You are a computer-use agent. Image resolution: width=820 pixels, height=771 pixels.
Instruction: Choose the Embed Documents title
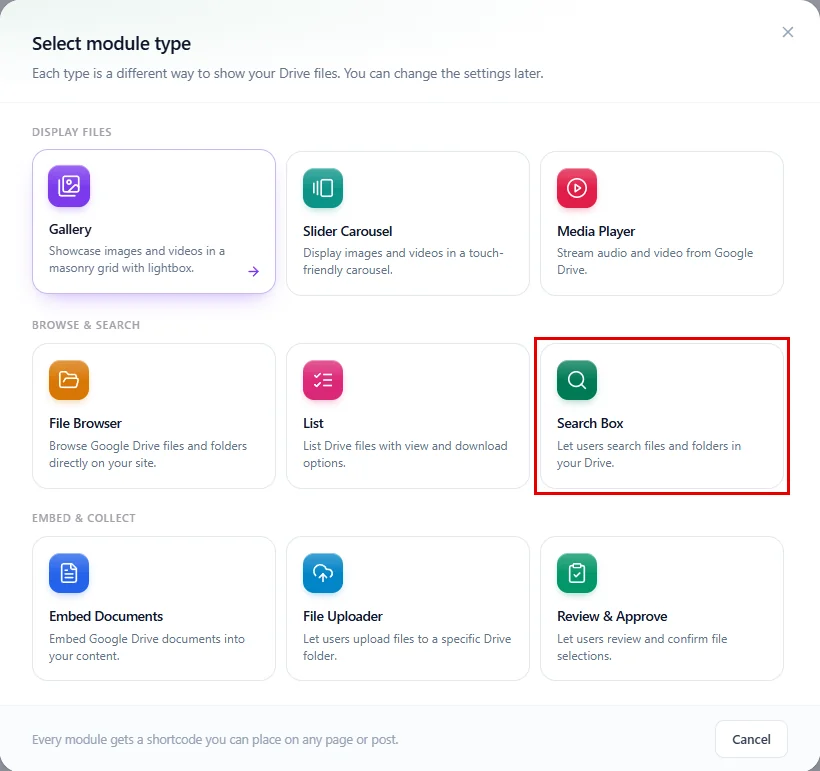pyautogui.click(x=106, y=616)
